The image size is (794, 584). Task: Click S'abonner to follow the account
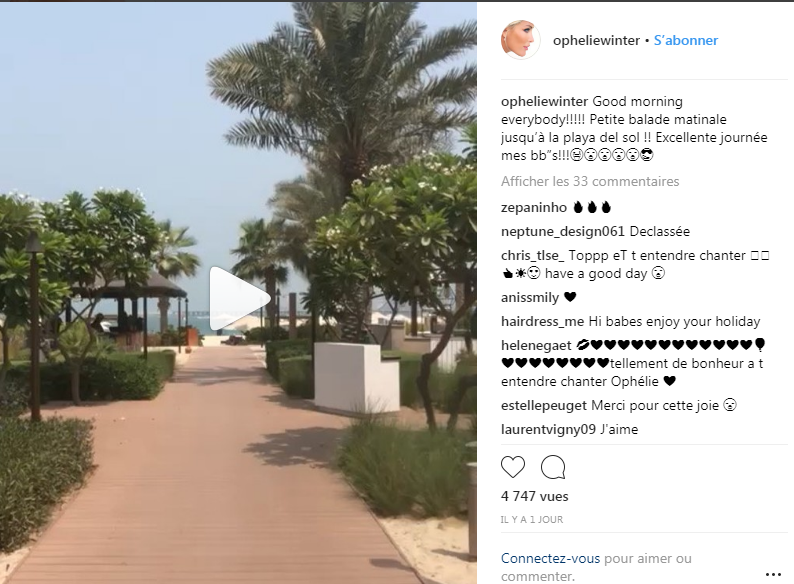[x=686, y=41]
